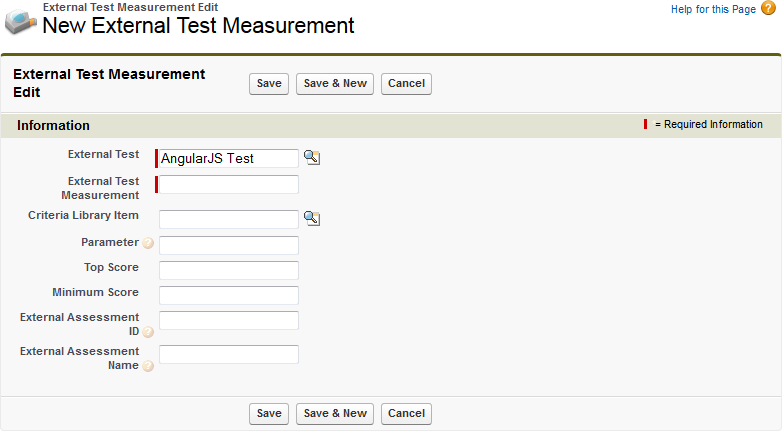Focus the External Test field with AngularJS Test
782x431 pixels.
pos(229,158)
